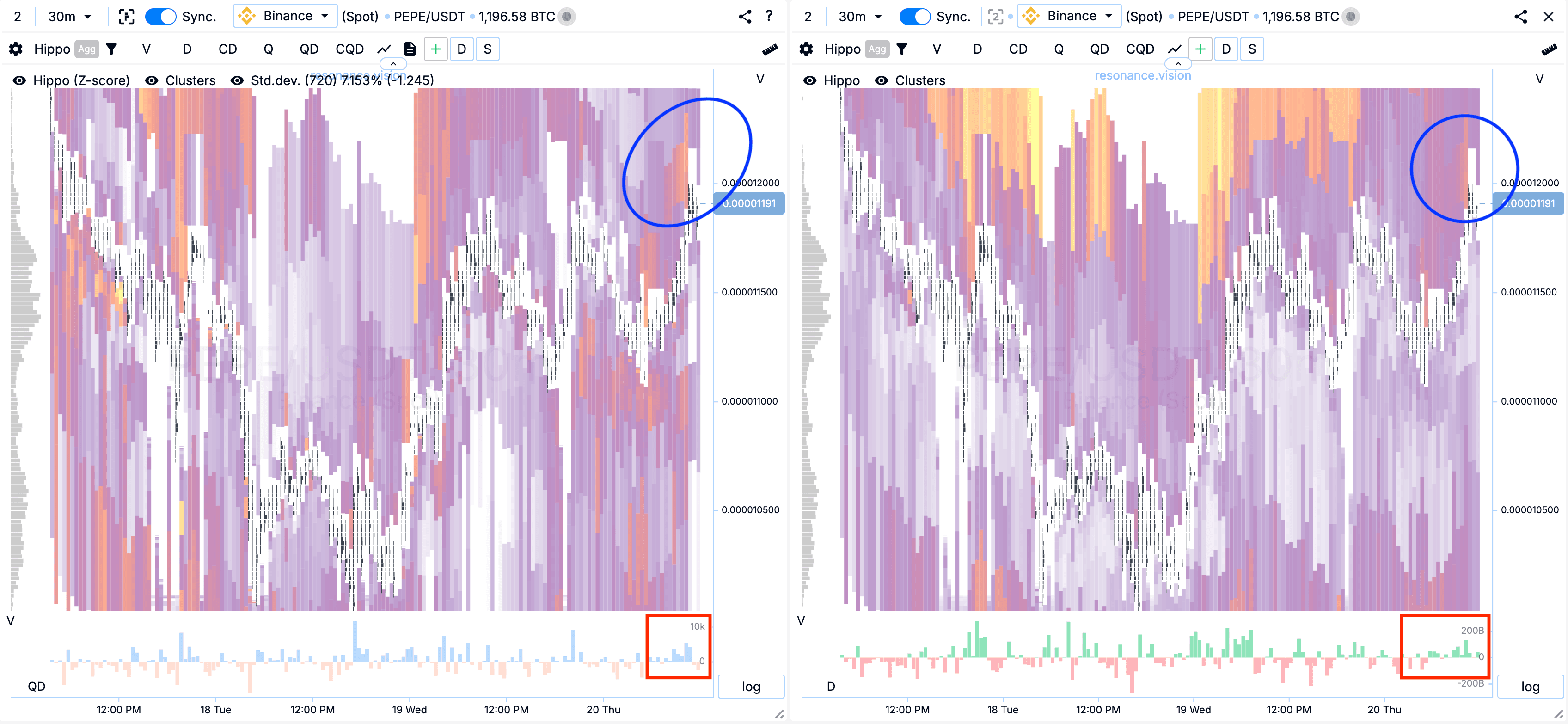Open settings gear in right chart panel
Image resolution: width=1568 pixels, height=724 pixels.
pyautogui.click(x=806, y=49)
